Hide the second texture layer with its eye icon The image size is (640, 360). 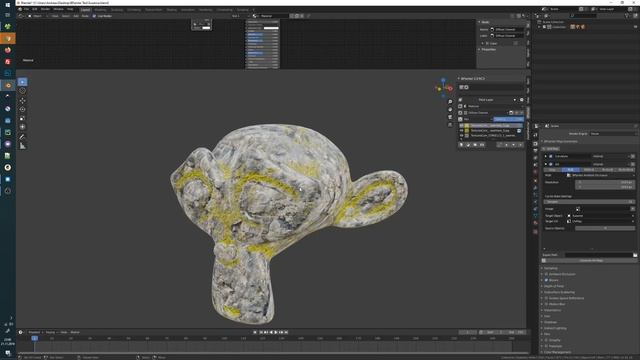click(461, 131)
